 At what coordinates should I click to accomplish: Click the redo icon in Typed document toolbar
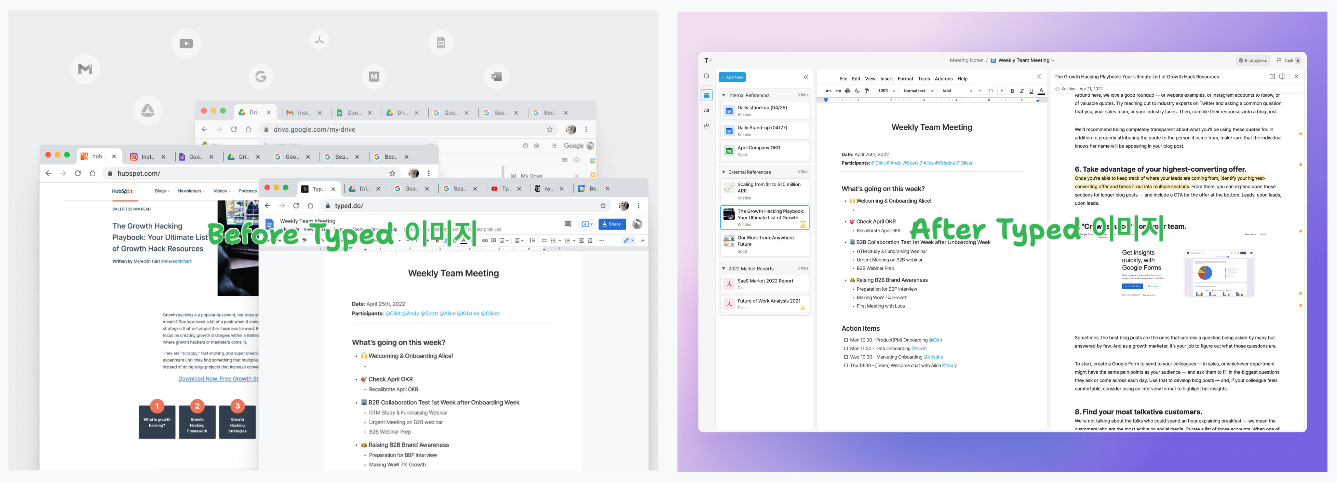click(x=840, y=90)
